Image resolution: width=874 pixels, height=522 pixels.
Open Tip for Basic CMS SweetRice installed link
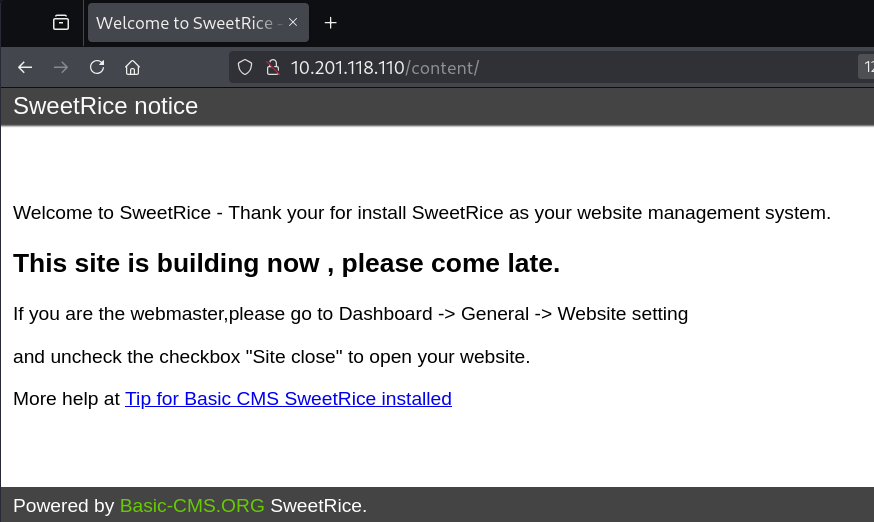coord(288,399)
